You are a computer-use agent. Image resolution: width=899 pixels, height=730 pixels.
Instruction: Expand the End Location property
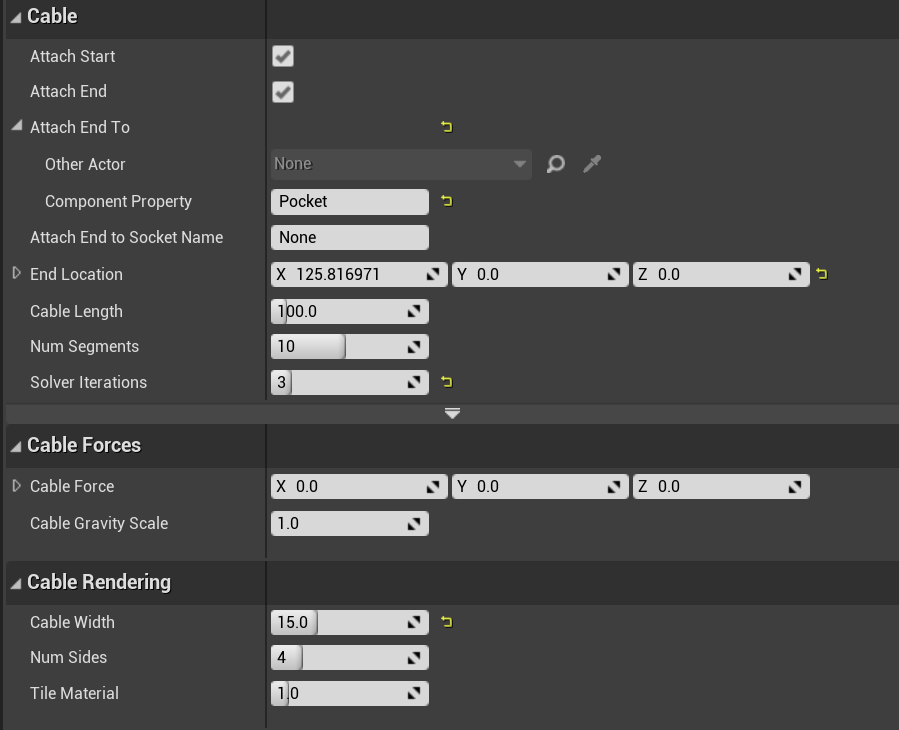pos(17,274)
